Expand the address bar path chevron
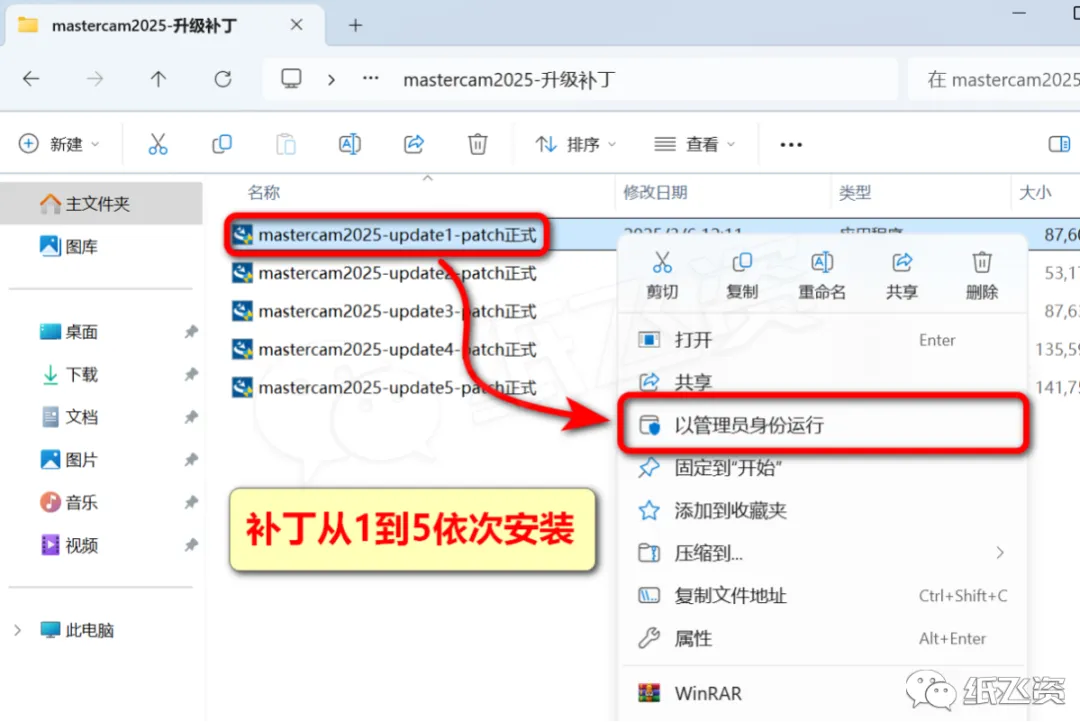Screen dimensions: 1080x722 (331, 80)
